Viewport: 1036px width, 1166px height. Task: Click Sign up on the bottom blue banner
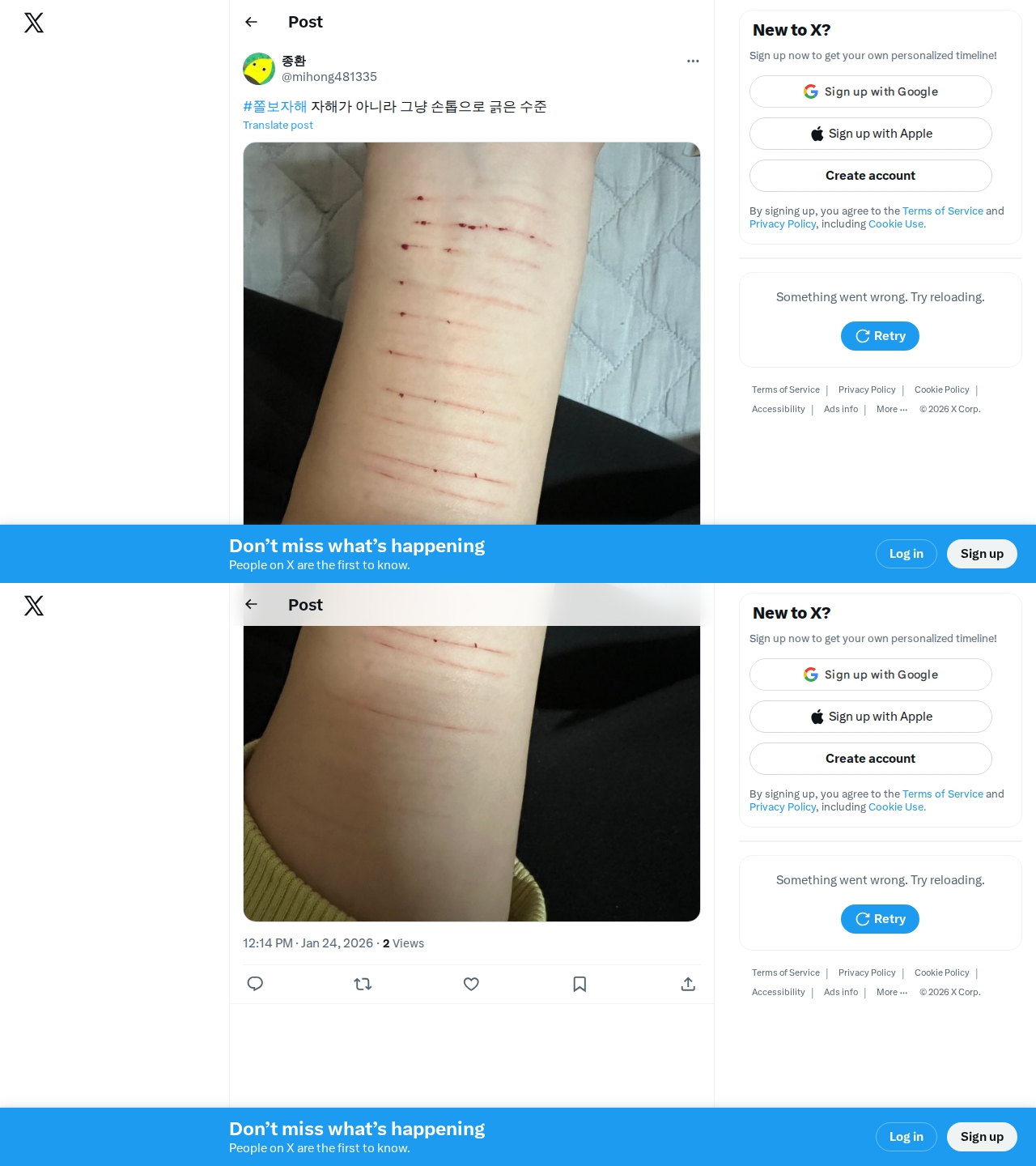982,1137
